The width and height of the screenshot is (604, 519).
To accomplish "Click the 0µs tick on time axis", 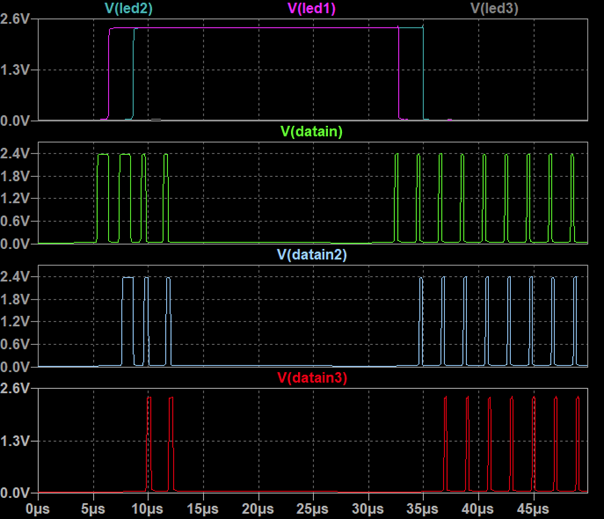I will [x=37, y=509].
